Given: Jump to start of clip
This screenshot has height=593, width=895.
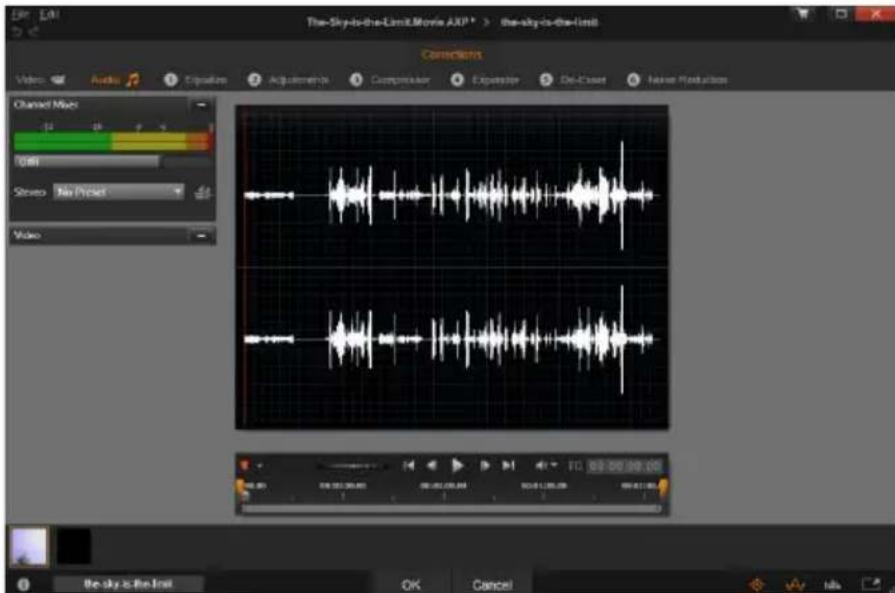Looking at the screenshot, I should 408,466.
